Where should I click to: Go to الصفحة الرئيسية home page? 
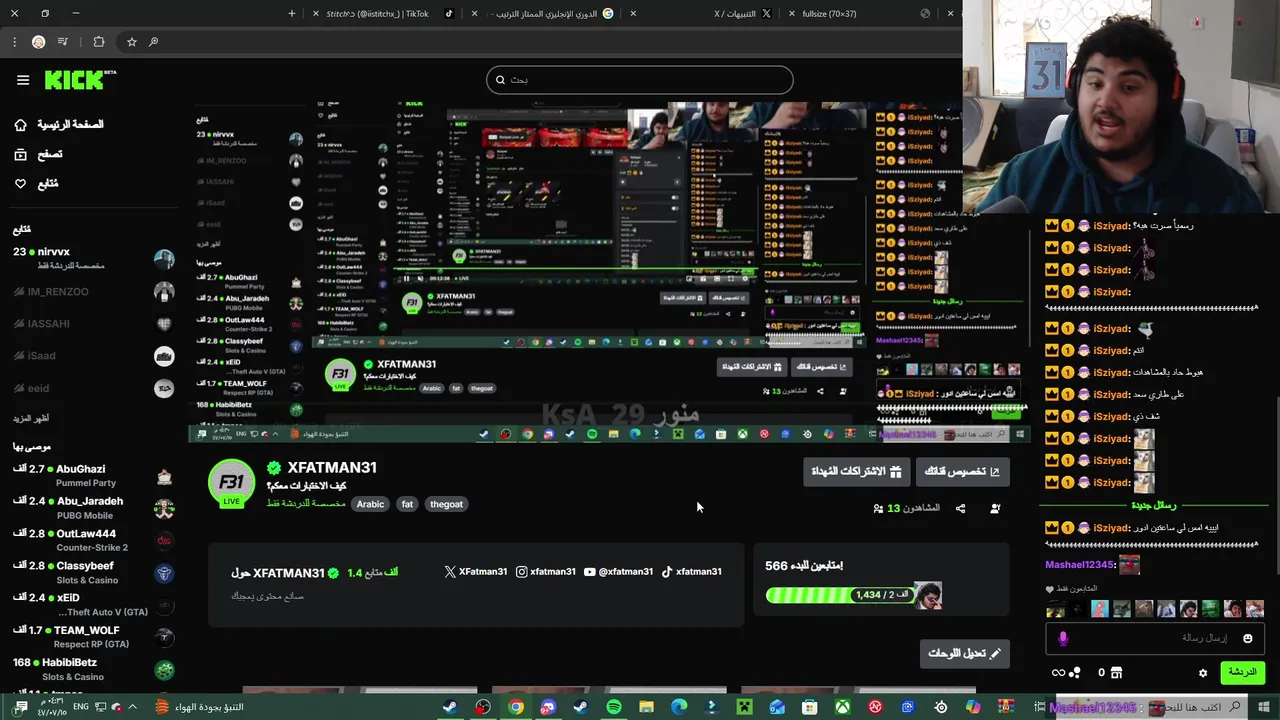60,124
